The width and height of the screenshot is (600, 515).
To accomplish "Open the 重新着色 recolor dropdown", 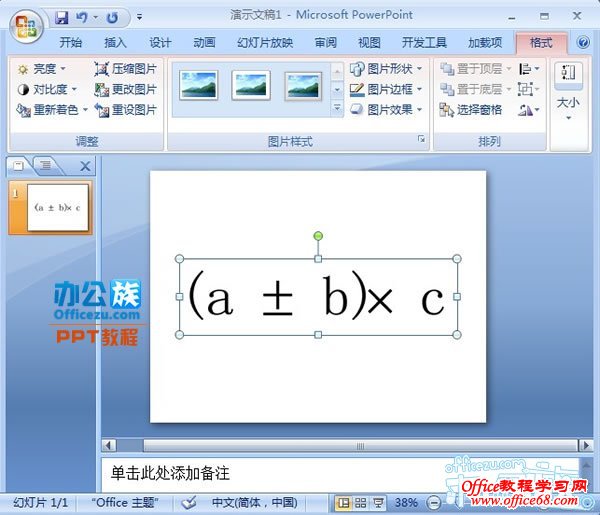I will pyautogui.click(x=52, y=110).
